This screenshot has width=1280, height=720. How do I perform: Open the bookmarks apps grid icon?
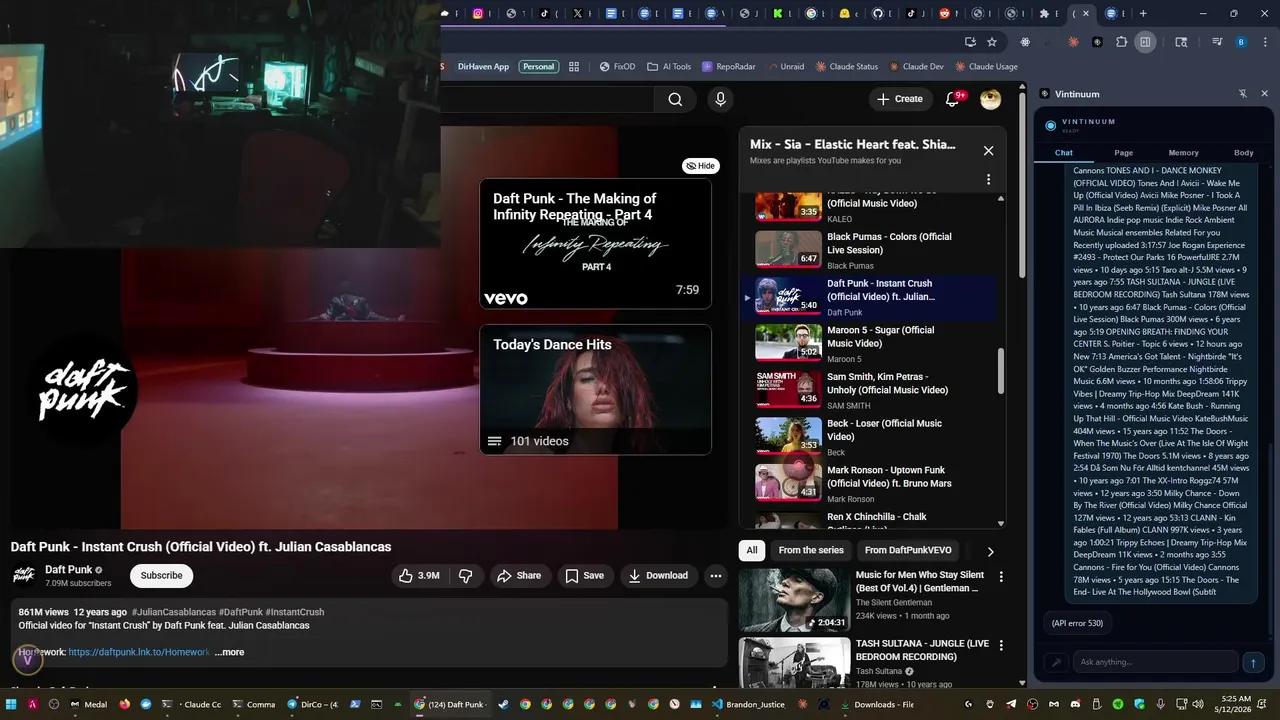(574, 67)
